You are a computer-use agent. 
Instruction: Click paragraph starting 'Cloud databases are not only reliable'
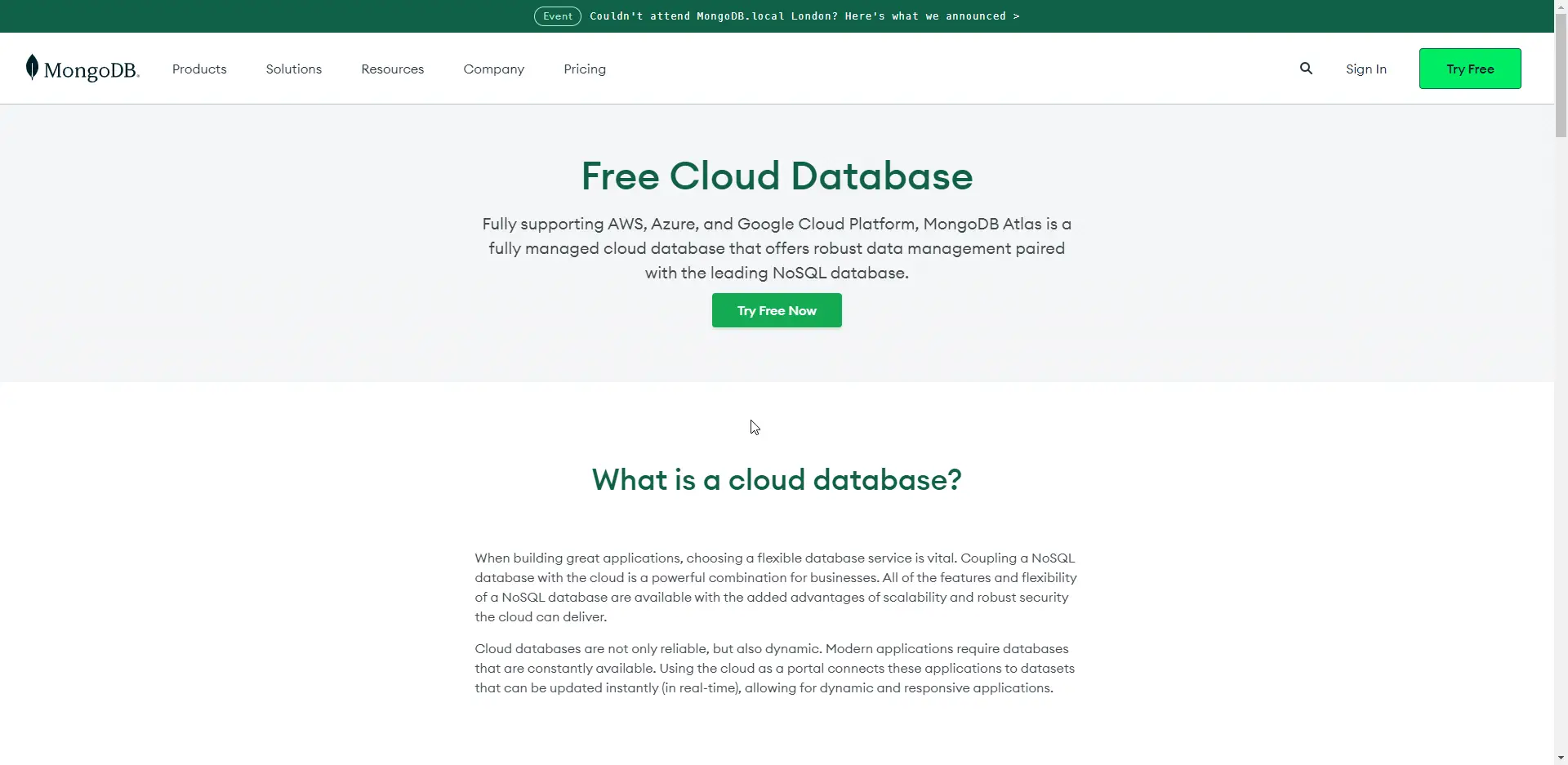[x=774, y=668]
